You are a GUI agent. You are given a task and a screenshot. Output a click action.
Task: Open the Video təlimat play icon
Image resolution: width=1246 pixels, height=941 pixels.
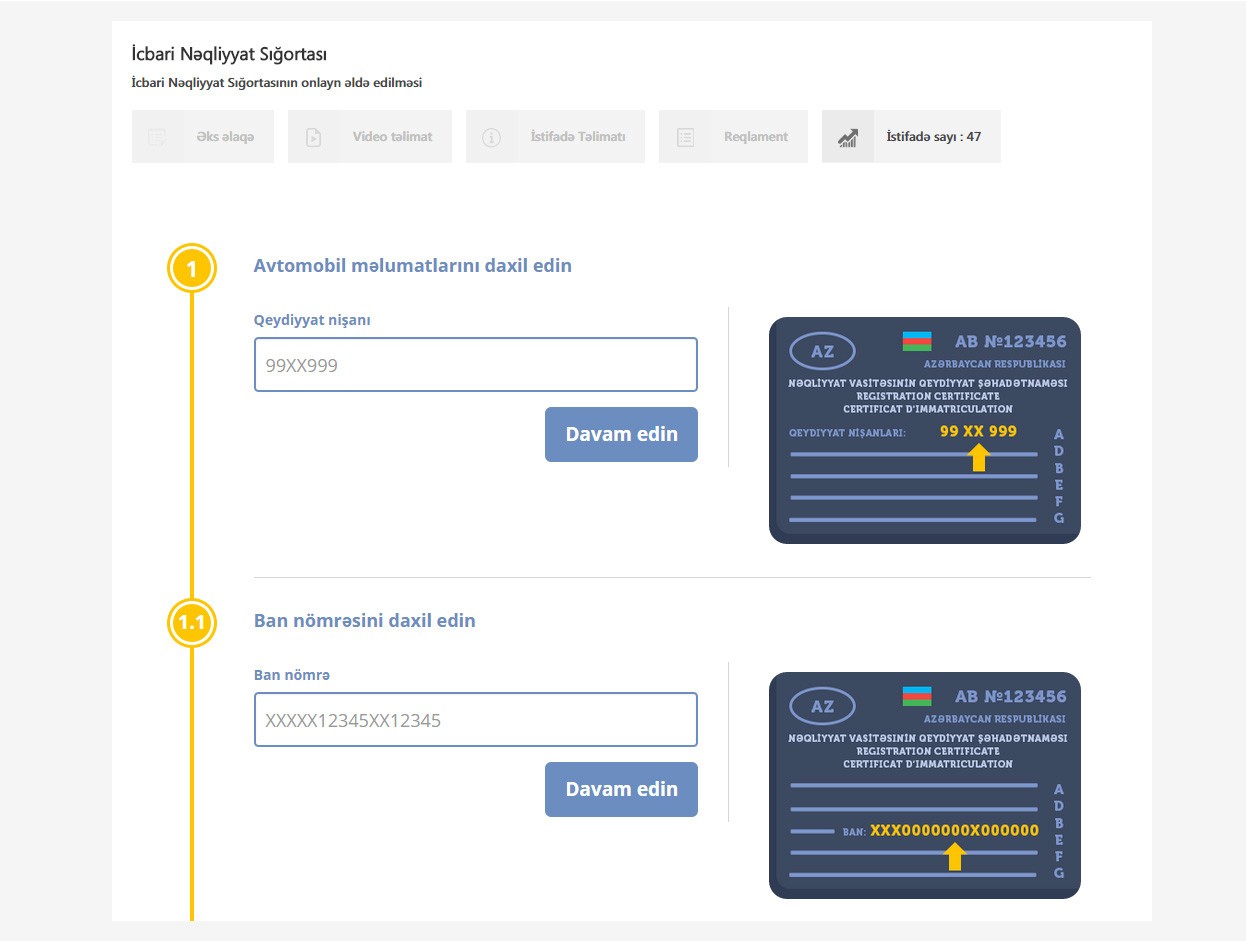point(313,137)
